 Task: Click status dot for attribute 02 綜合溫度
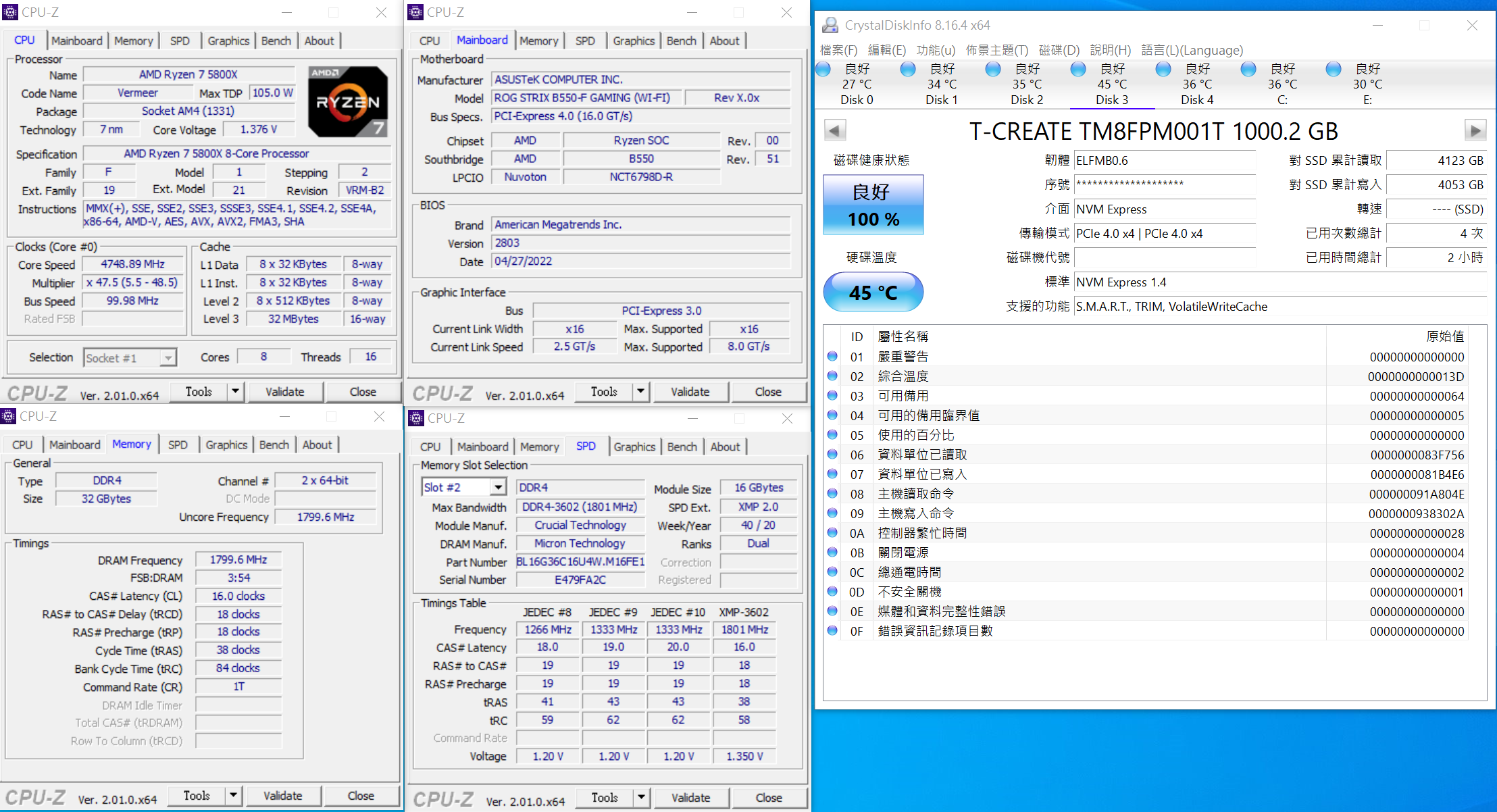tap(832, 376)
